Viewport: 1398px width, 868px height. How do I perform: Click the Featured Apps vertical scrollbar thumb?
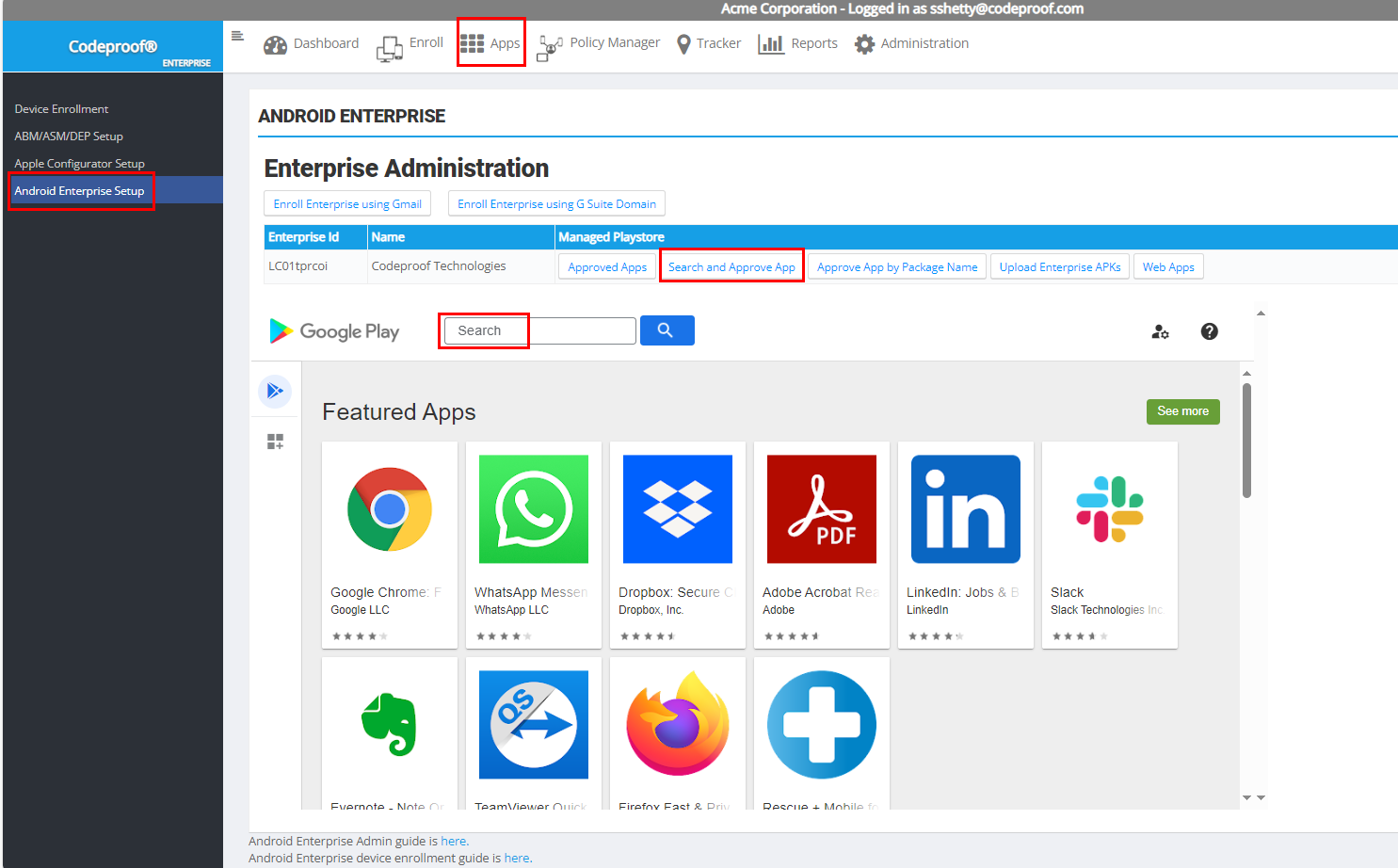(x=1246, y=440)
